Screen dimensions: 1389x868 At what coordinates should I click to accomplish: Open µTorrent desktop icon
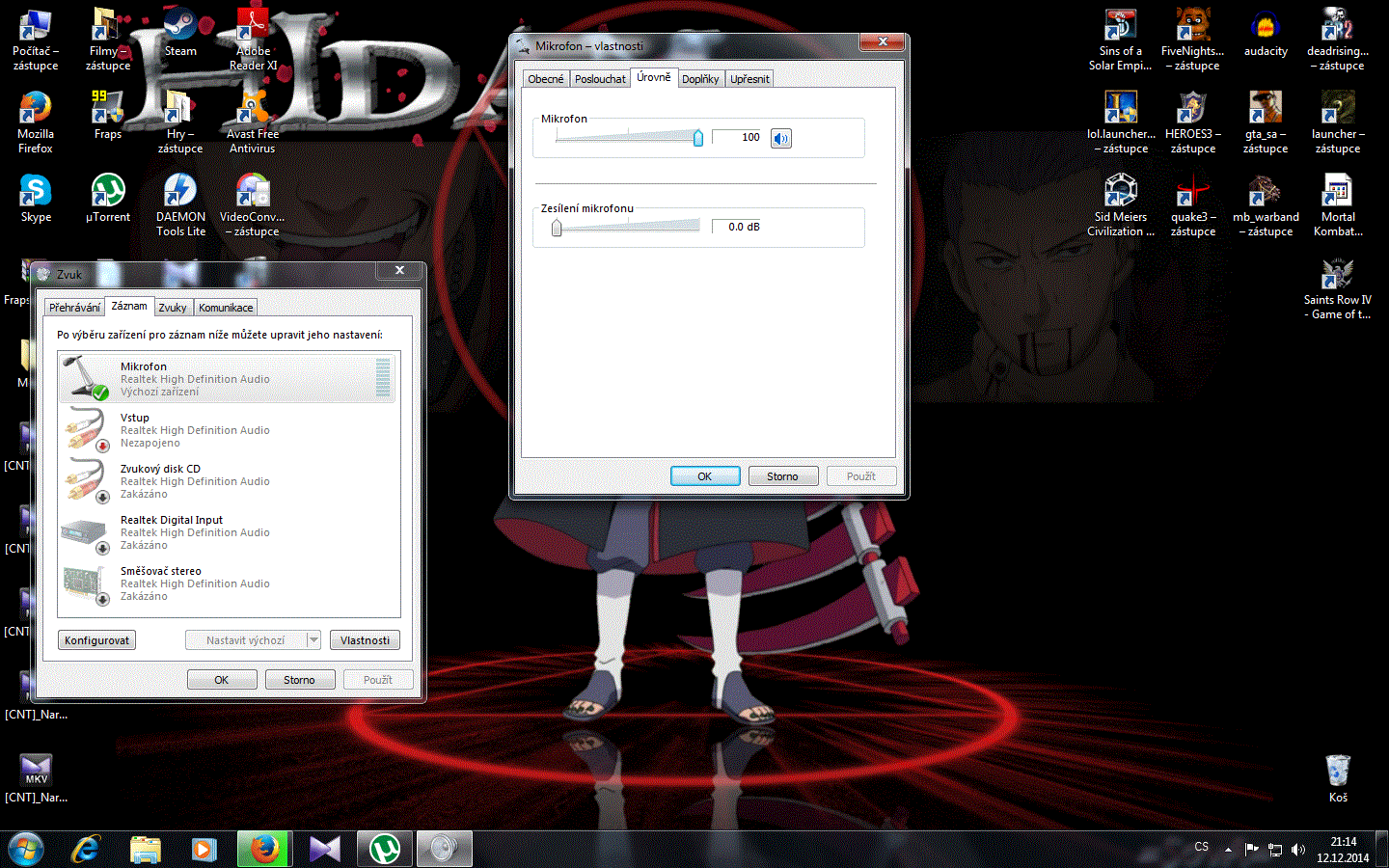coord(108,199)
